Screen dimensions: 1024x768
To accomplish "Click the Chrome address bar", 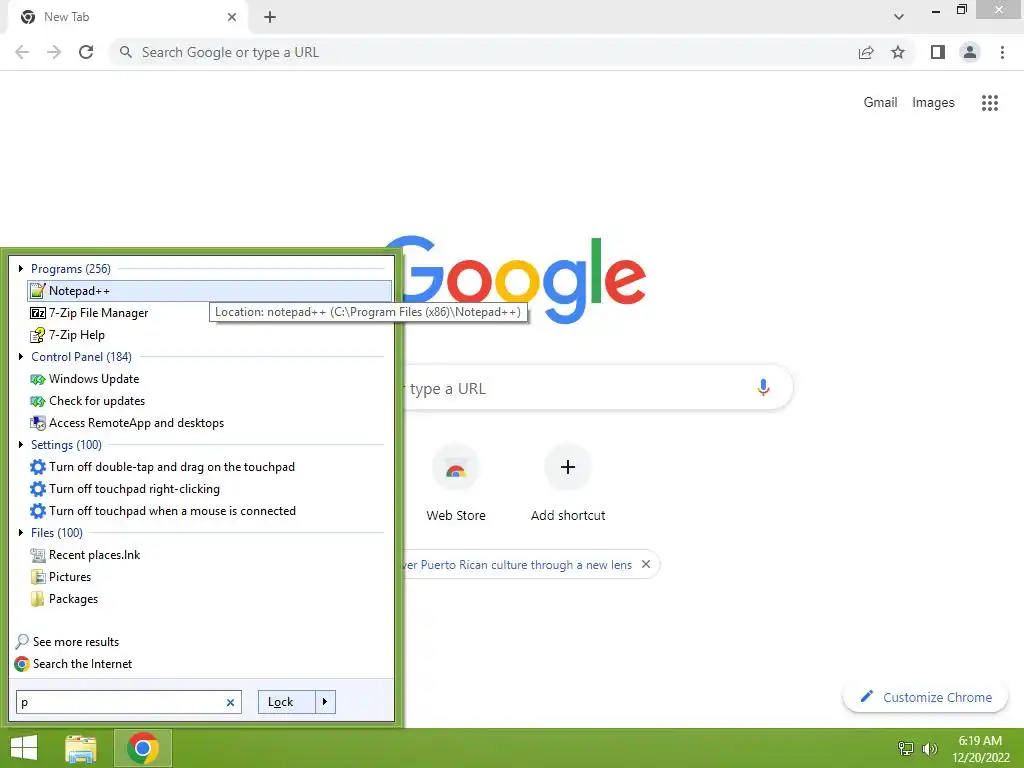I will (483, 52).
